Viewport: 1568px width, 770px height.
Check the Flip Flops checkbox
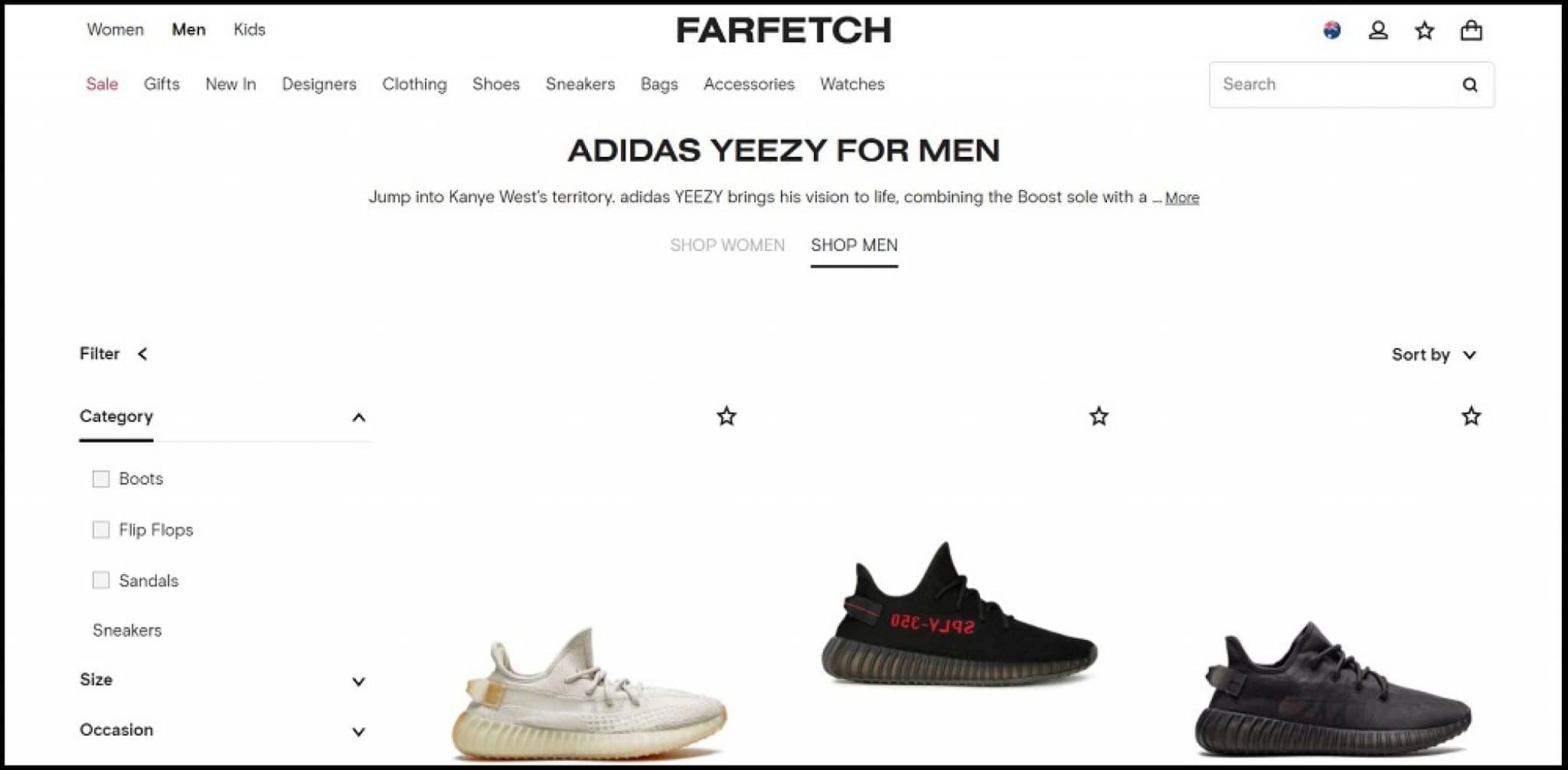click(101, 530)
